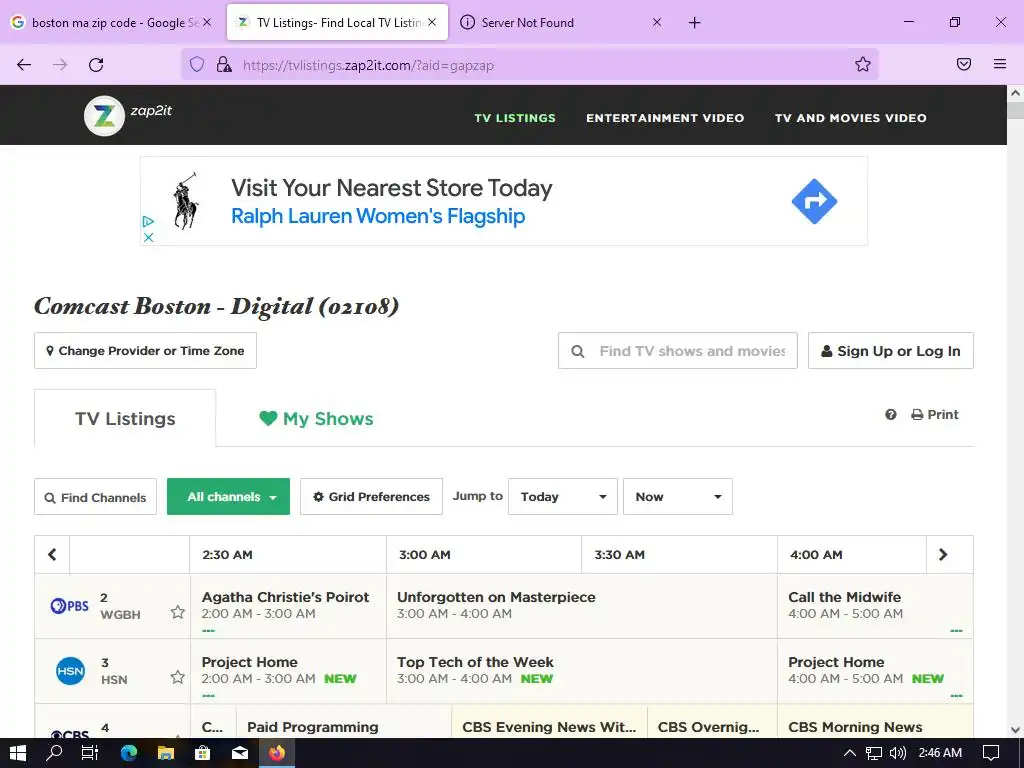1024x768 pixels.
Task: Open the Today day dropdown
Action: tap(563, 497)
